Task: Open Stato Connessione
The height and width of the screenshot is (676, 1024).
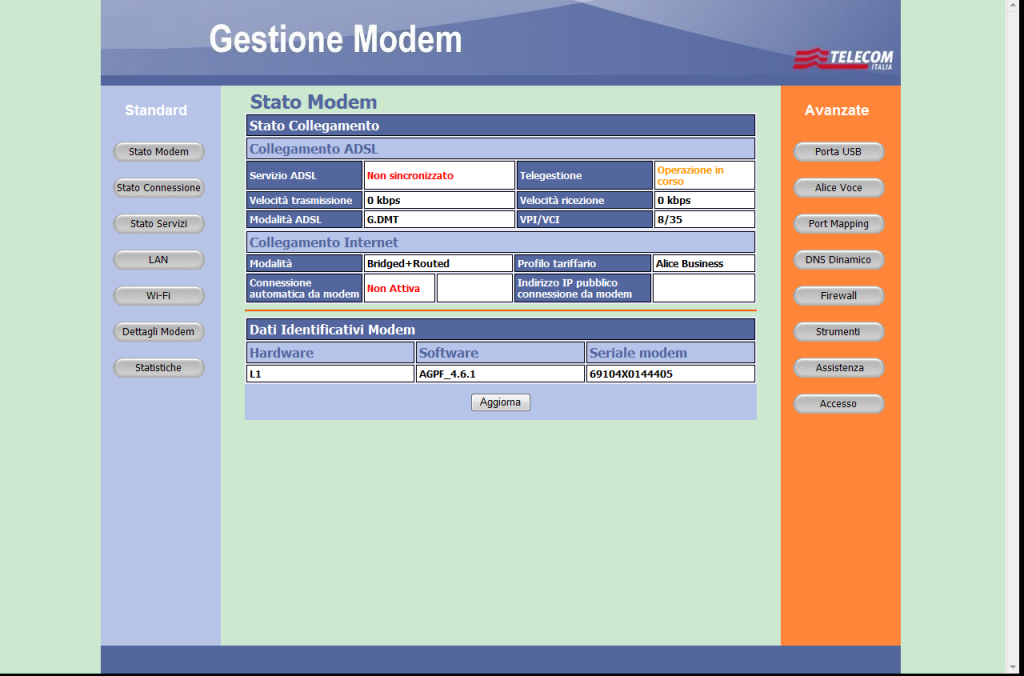Action: point(158,188)
